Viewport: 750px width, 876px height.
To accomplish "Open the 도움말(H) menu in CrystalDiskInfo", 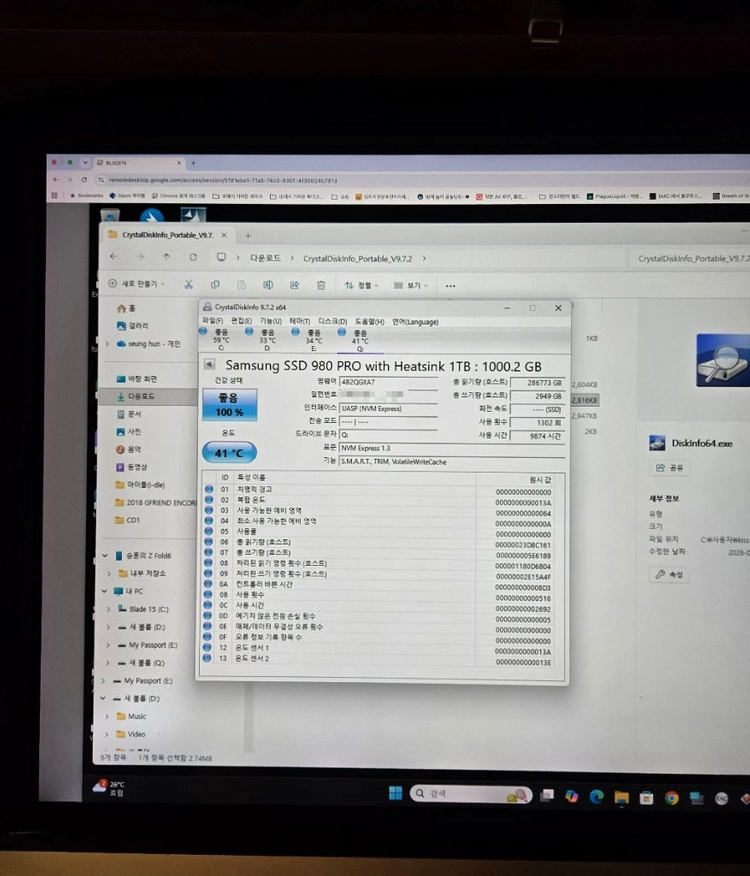I will tap(369, 322).
